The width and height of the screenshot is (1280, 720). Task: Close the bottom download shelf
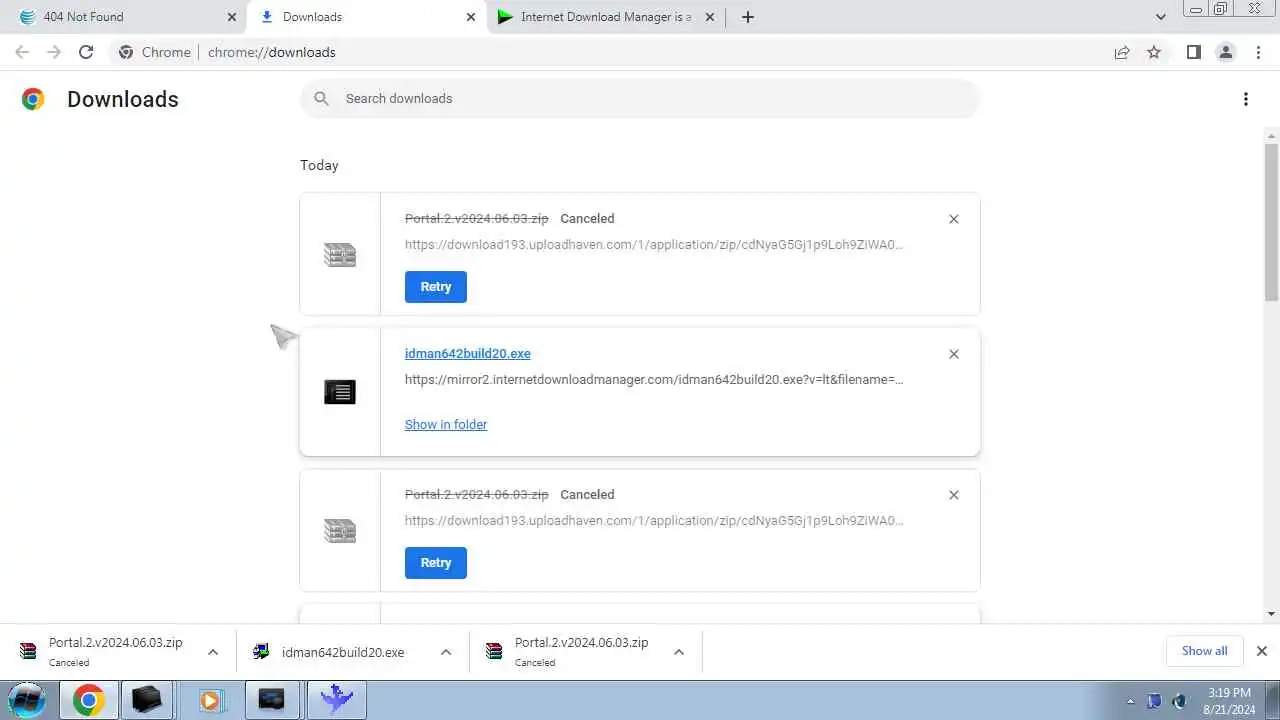point(1262,651)
